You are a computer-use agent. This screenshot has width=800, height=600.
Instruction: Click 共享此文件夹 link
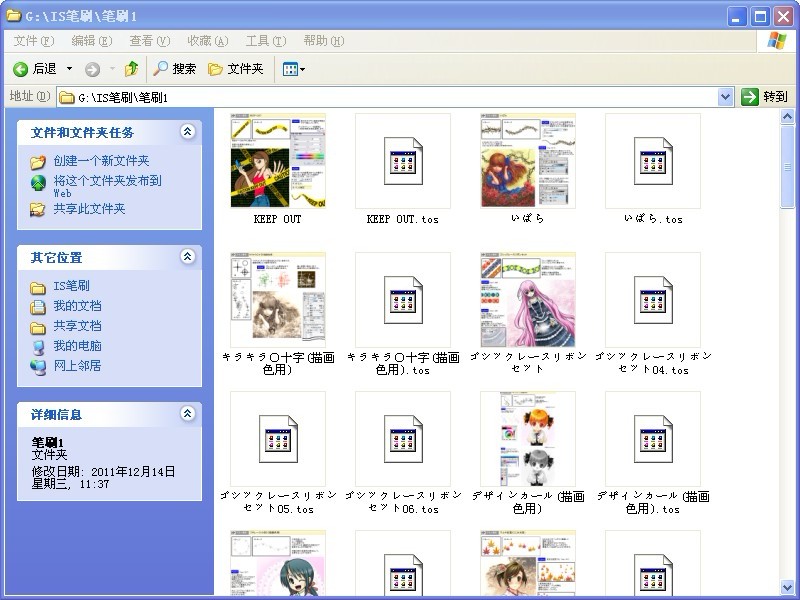[x=89, y=209]
